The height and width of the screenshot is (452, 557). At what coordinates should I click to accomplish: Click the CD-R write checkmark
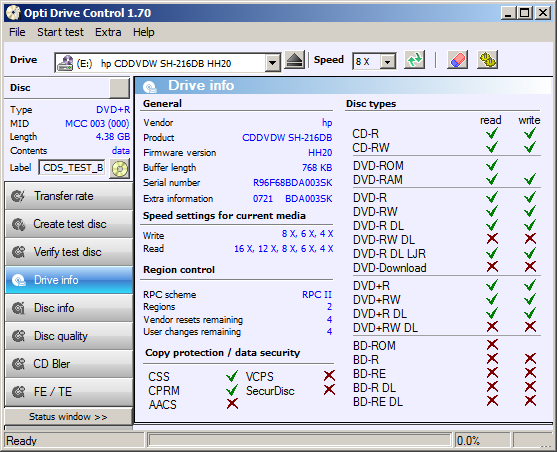click(530, 133)
